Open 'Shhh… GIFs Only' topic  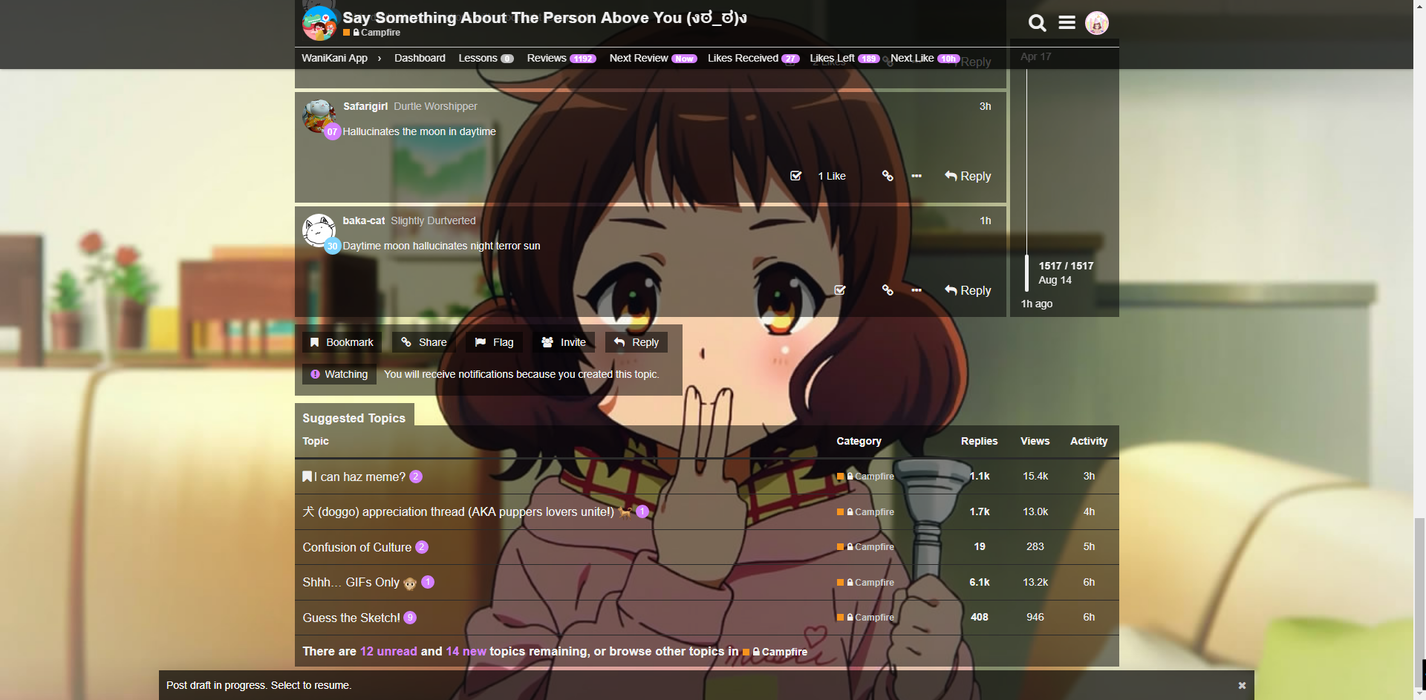[x=360, y=582]
